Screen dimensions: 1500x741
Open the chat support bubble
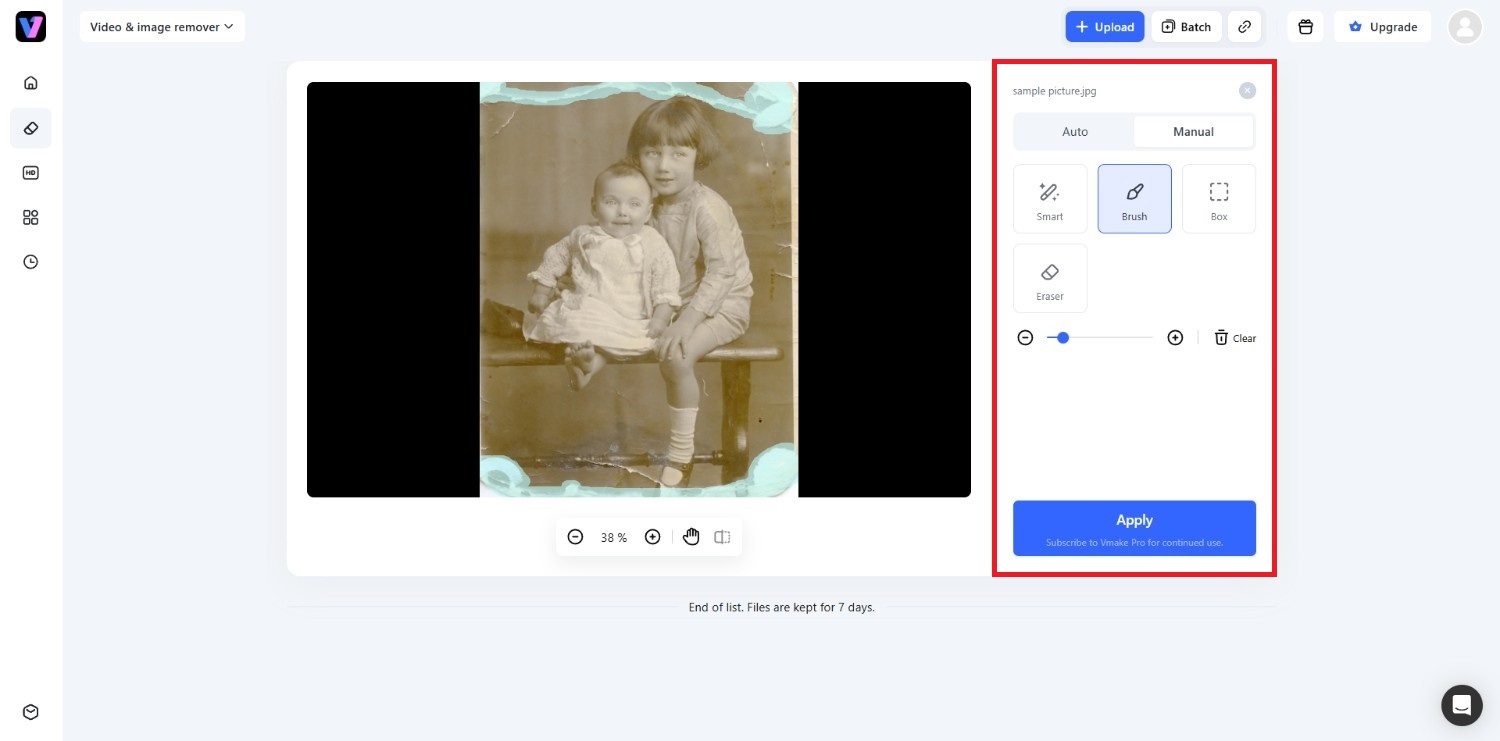click(1461, 705)
